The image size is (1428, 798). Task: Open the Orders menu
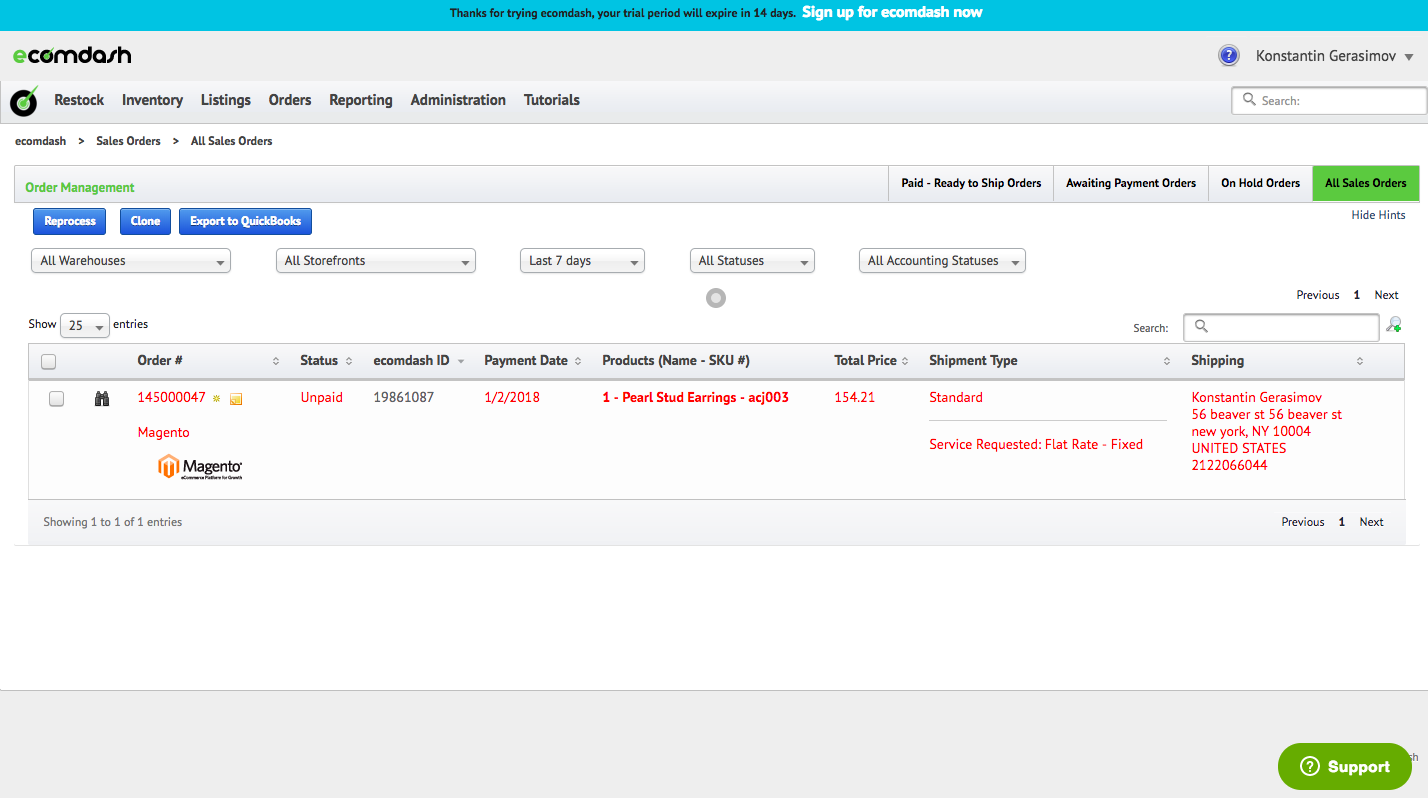click(x=289, y=100)
